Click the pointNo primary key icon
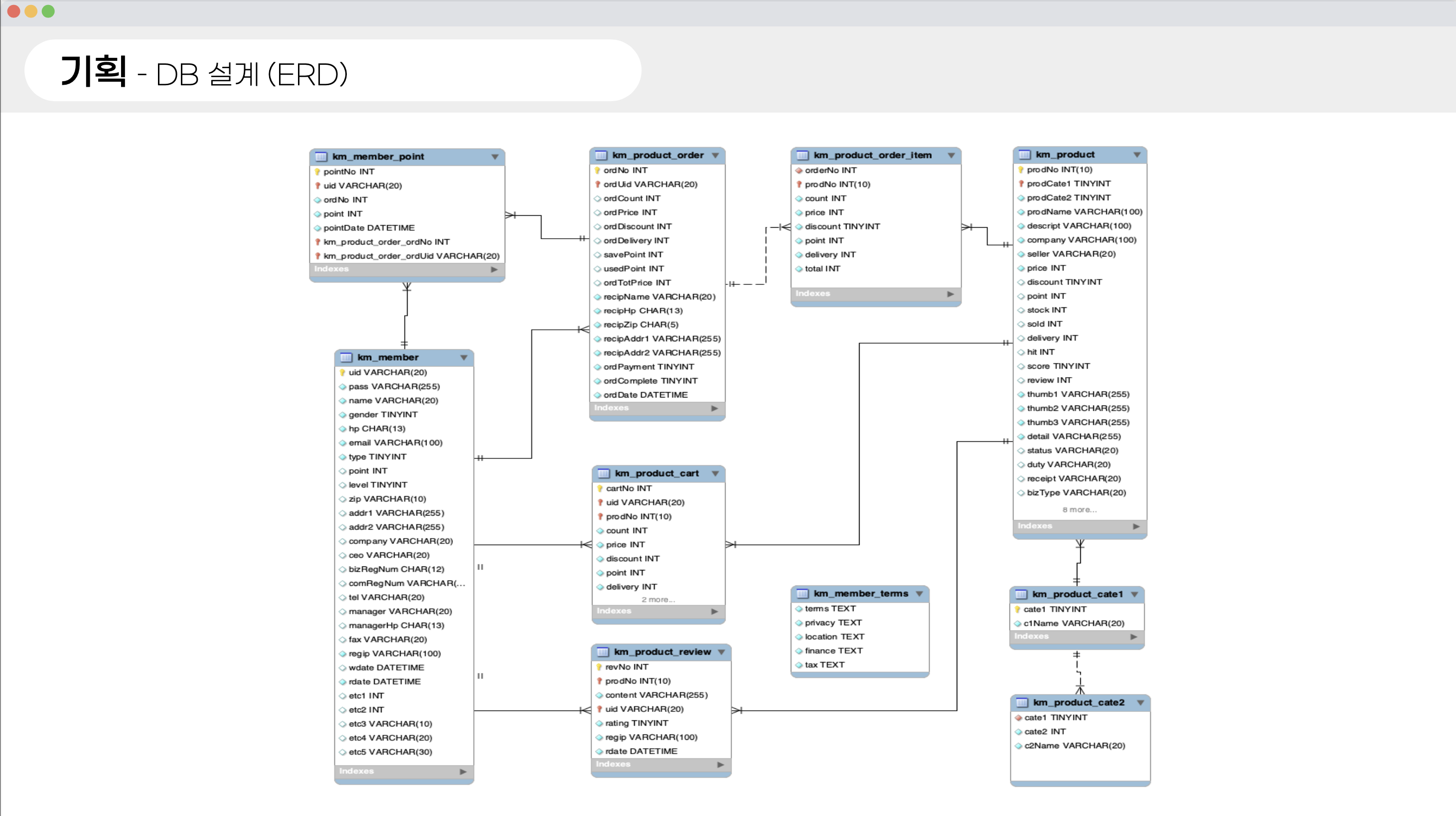The height and width of the screenshot is (816, 1456). click(317, 172)
